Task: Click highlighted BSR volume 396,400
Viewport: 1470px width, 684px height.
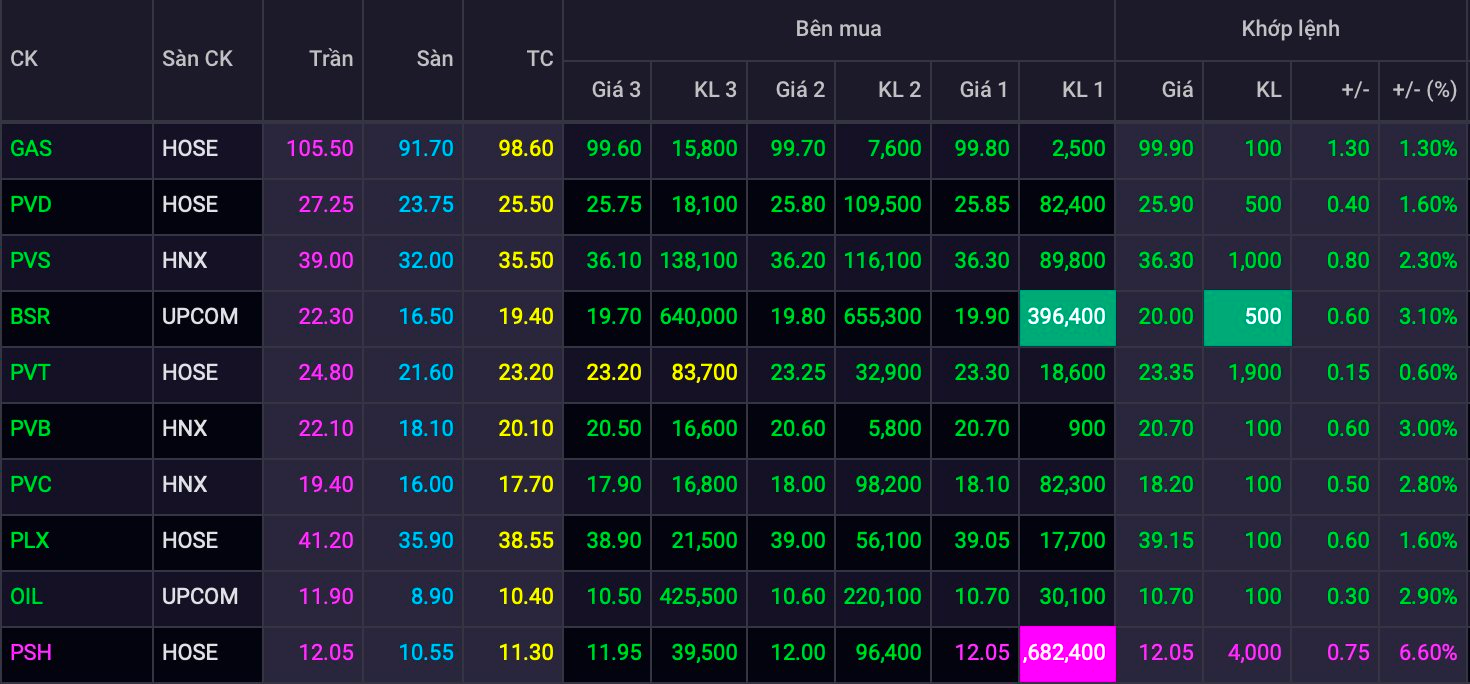Action: pyautogui.click(x=1067, y=316)
